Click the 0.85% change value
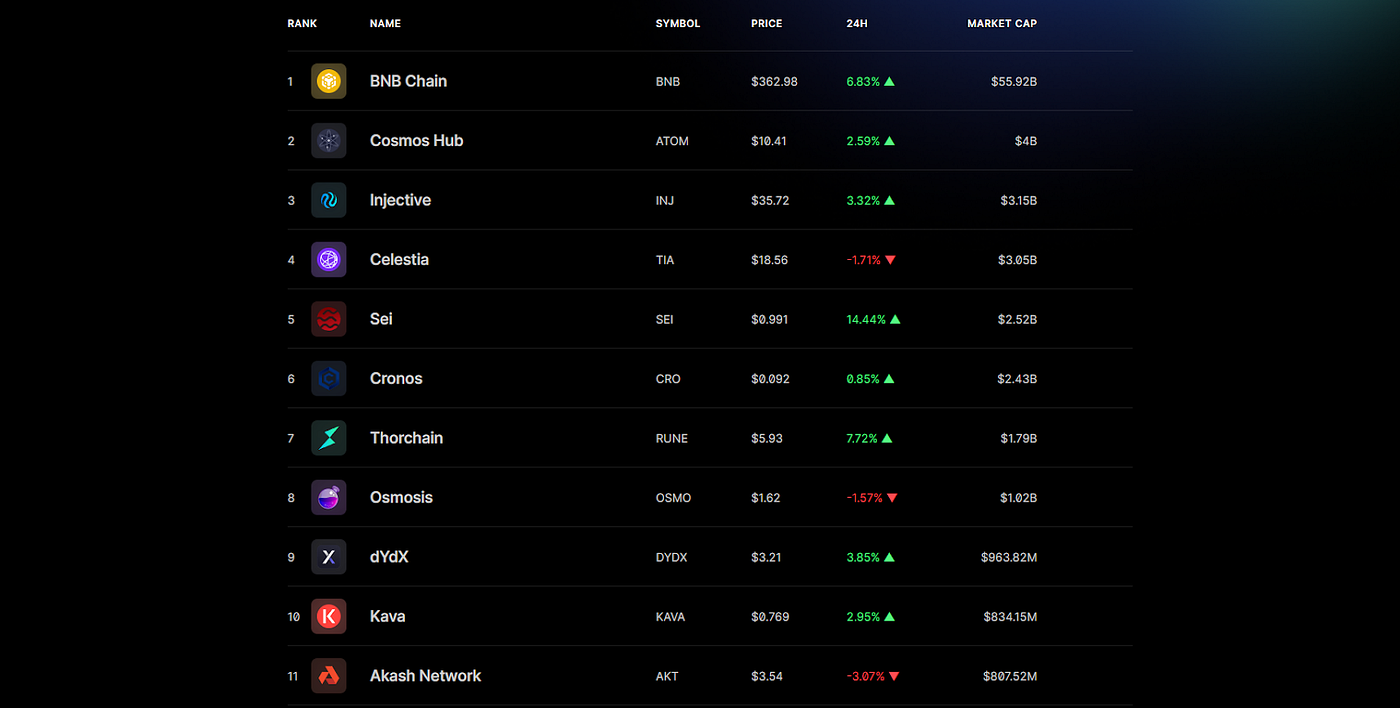Screen dimensions: 1400x708 point(863,379)
